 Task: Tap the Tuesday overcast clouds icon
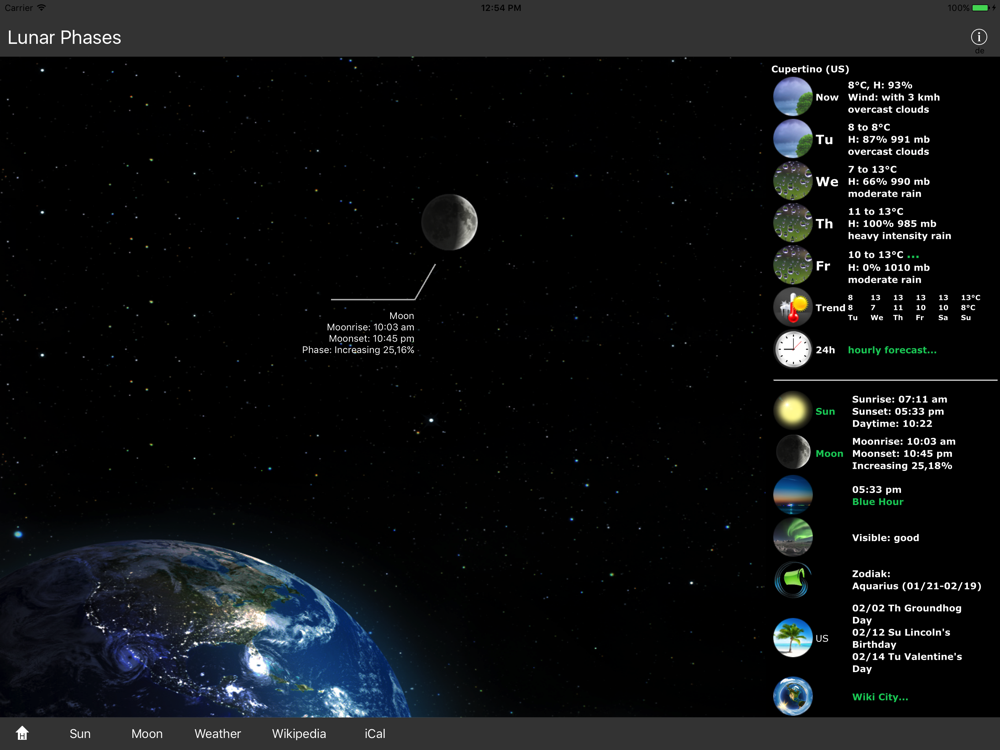pos(793,139)
